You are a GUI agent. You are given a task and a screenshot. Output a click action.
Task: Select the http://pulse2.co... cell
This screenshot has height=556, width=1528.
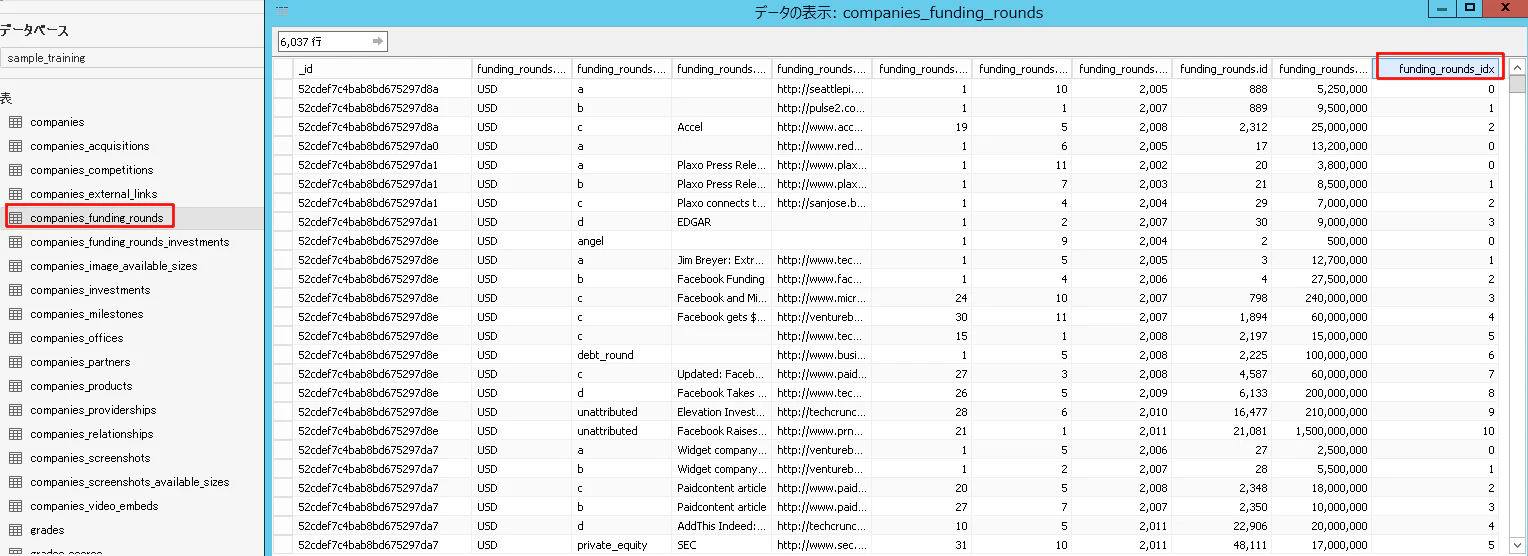pos(821,108)
